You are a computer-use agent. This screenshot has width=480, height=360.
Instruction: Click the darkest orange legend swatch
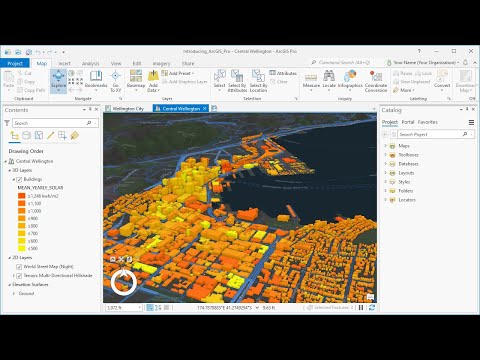(x=22, y=196)
